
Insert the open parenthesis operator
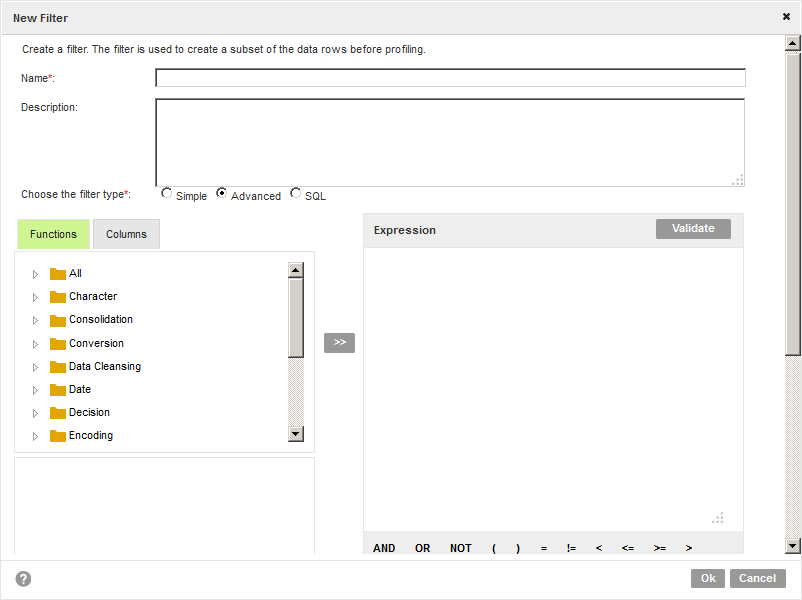[494, 548]
